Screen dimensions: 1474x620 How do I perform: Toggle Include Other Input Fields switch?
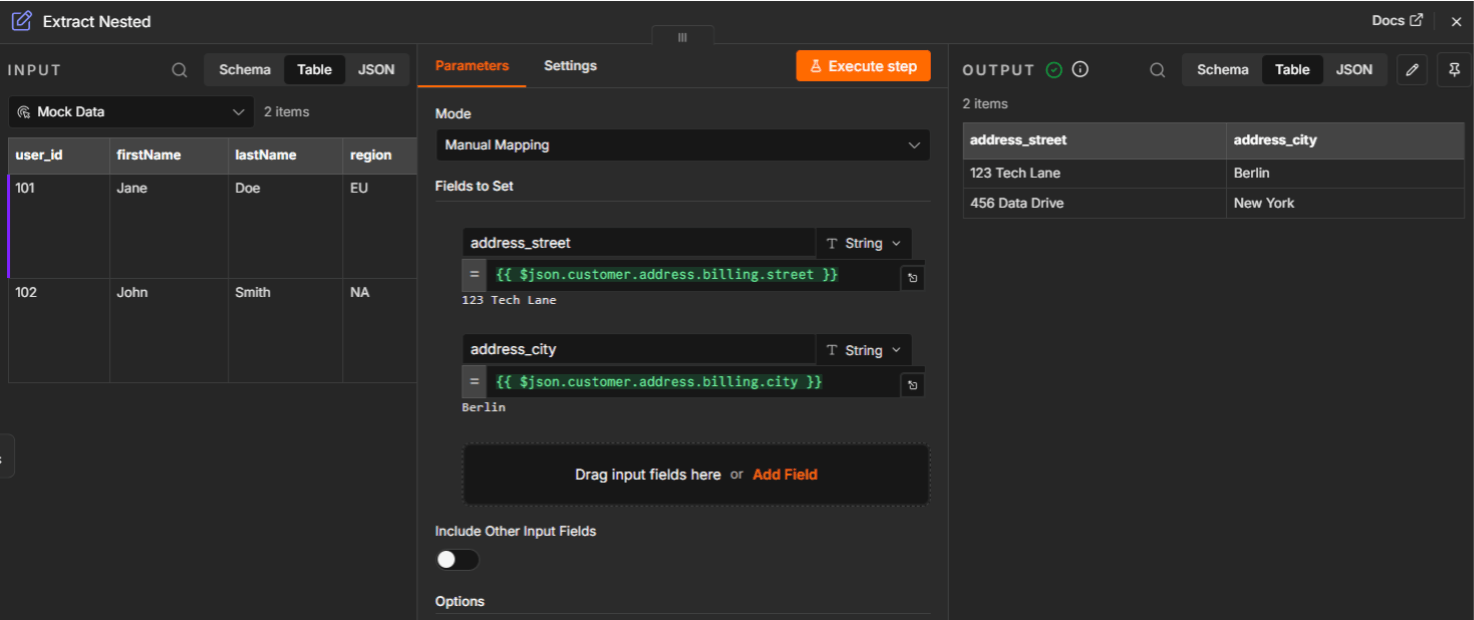click(x=457, y=559)
